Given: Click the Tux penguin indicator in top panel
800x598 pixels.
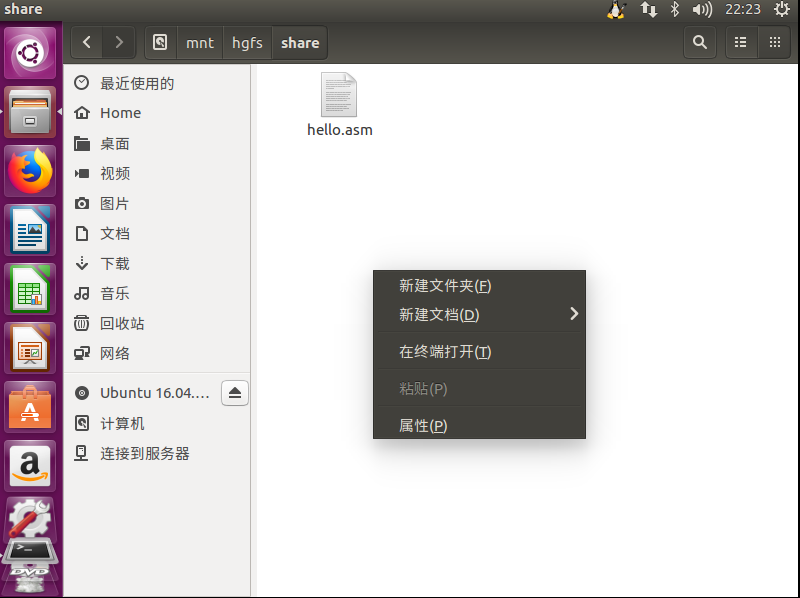Looking at the screenshot, I should (616, 10).
